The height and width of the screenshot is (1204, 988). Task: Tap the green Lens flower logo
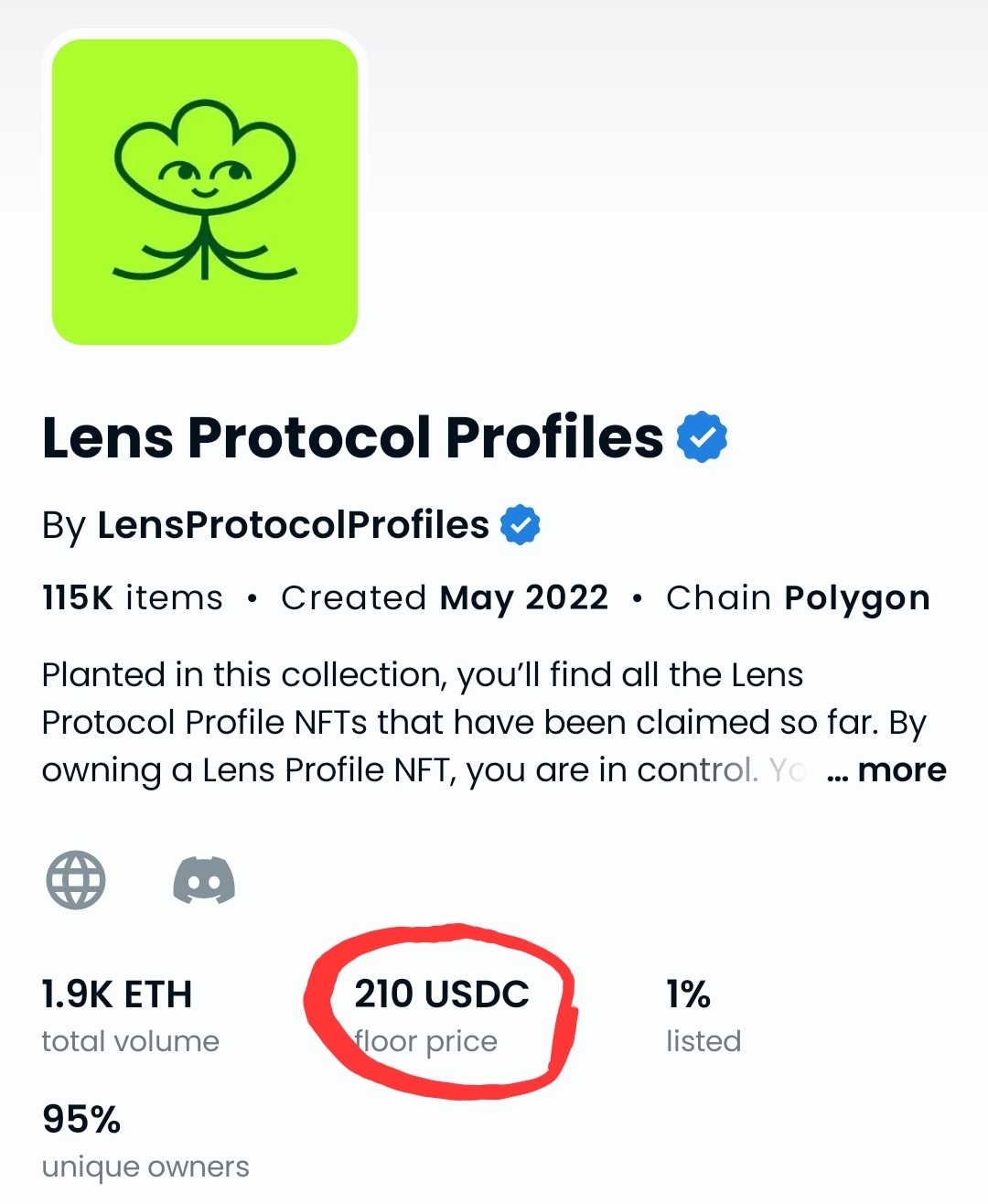(x=205, y=192)
